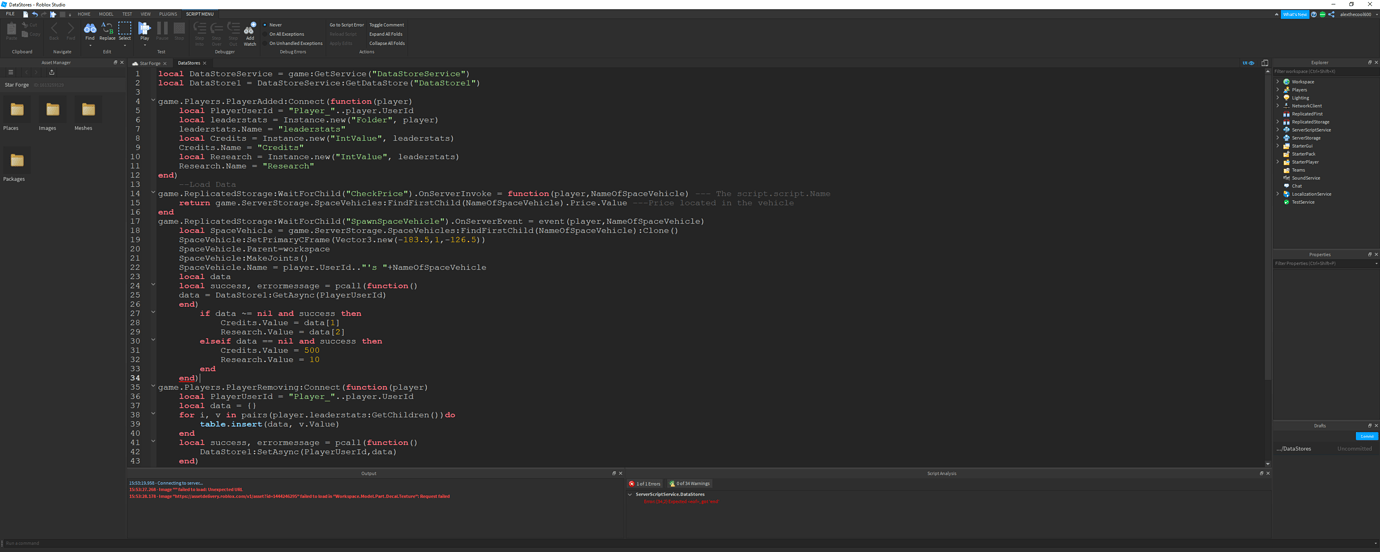Click Collapse All Folds
1380x552 pixels.
[387, 43]
